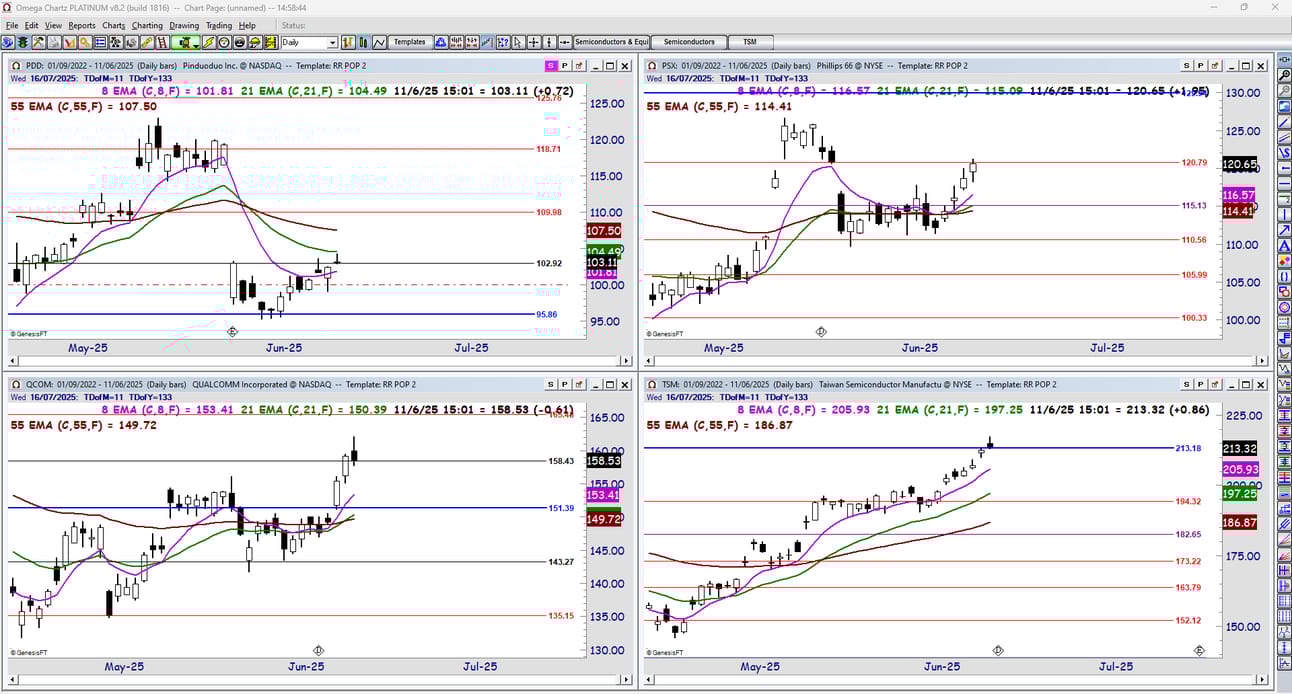Click the golden key toolbar icon
The height and width of the screenshot is (694, 1292).
(x=84, y=43)
